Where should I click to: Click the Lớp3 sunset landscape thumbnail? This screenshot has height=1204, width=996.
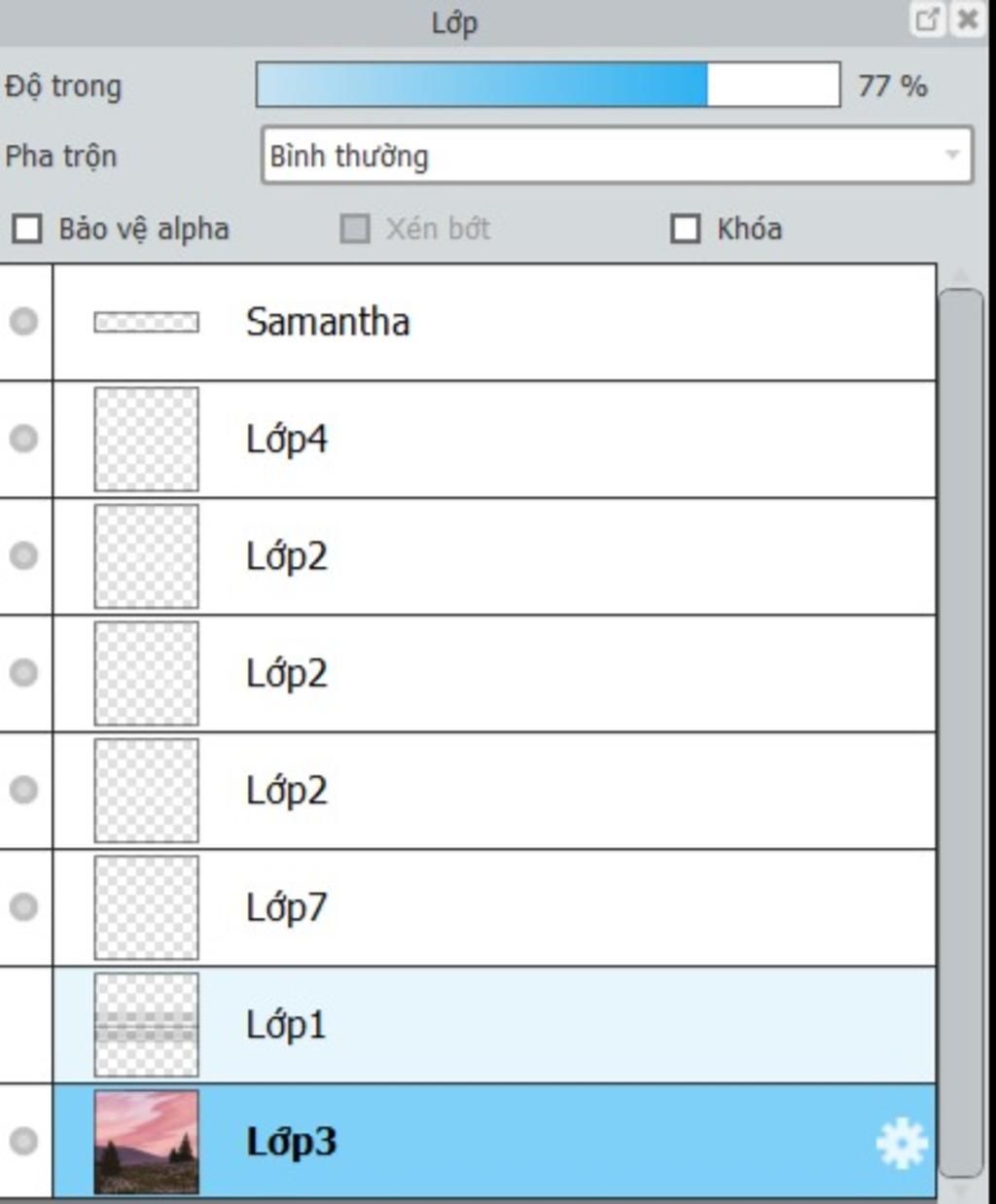tap(146, 1142)
